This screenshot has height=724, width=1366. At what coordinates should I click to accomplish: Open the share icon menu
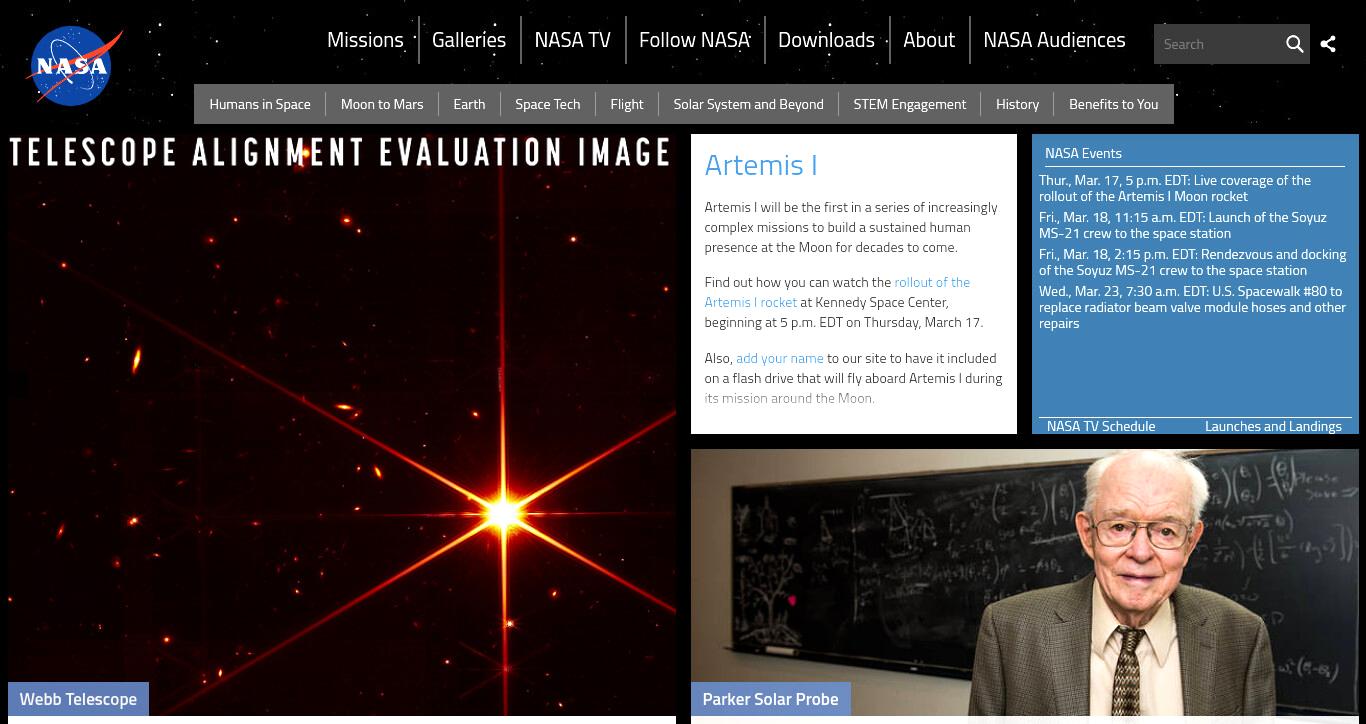[x=1328, y=44]
